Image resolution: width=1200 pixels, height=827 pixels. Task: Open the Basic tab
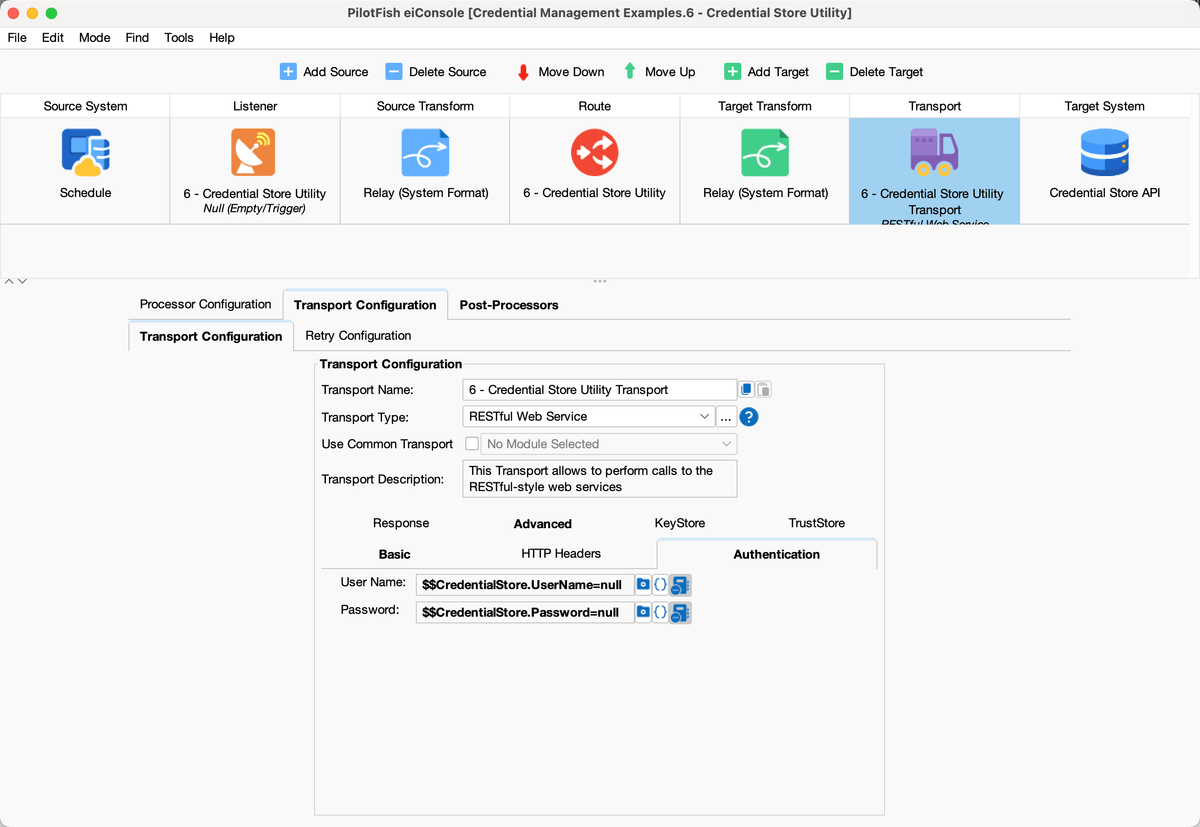[395, 554]
